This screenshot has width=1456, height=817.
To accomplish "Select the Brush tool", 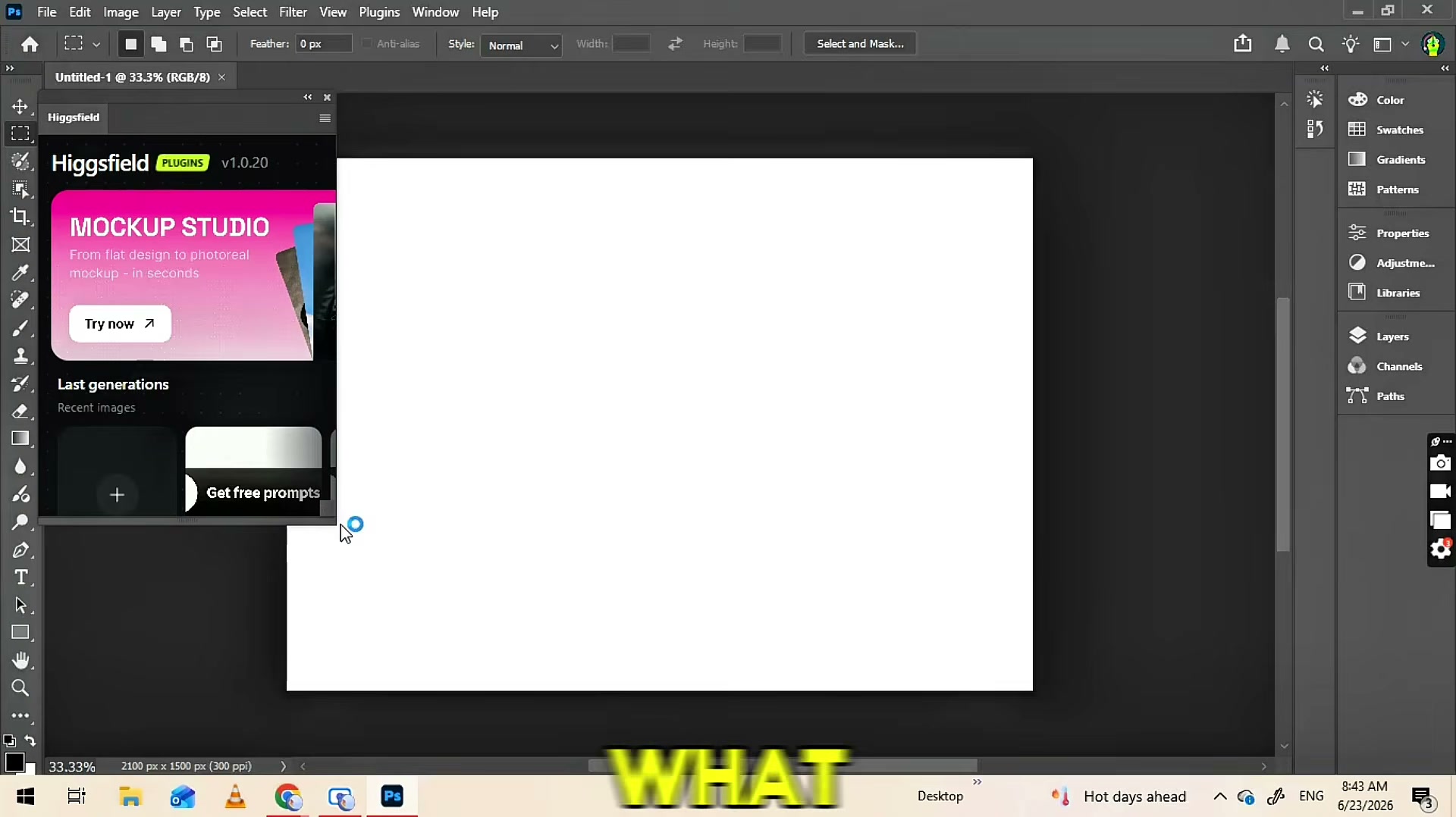I will [20, 328].
